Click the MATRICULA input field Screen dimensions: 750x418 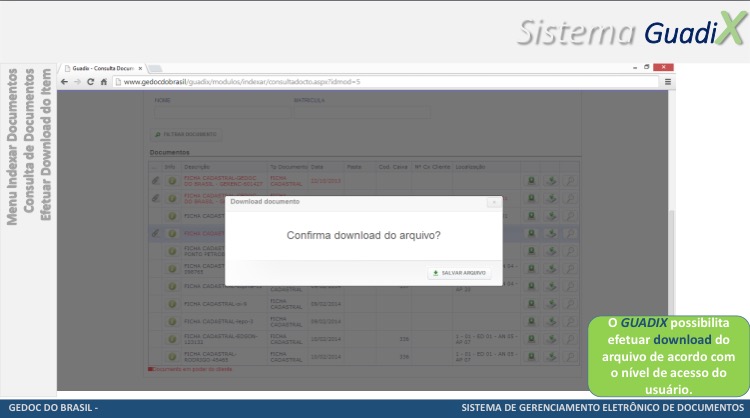tap(362, 112)
